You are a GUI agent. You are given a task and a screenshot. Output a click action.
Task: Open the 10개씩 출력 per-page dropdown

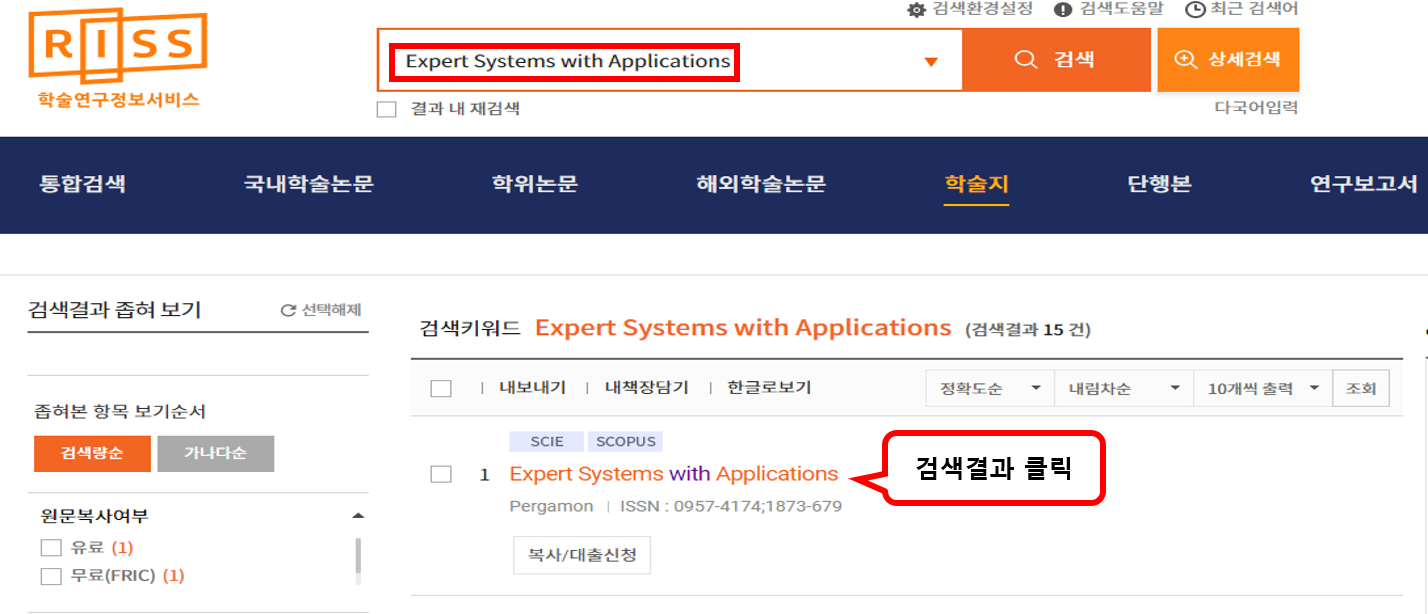point(1262,389)
